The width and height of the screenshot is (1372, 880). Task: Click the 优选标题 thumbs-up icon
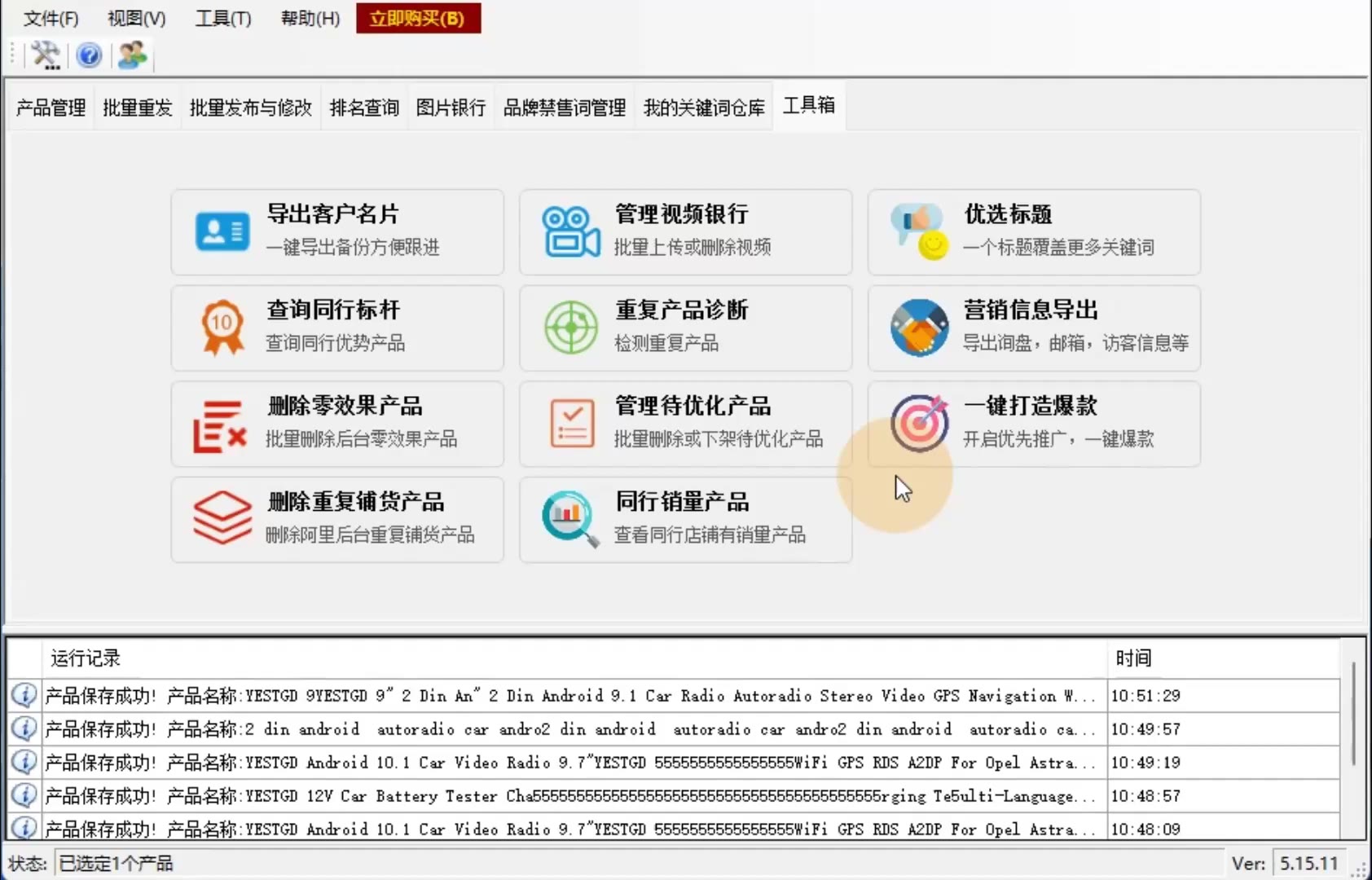pyautogui.click(x=920, y=232)
